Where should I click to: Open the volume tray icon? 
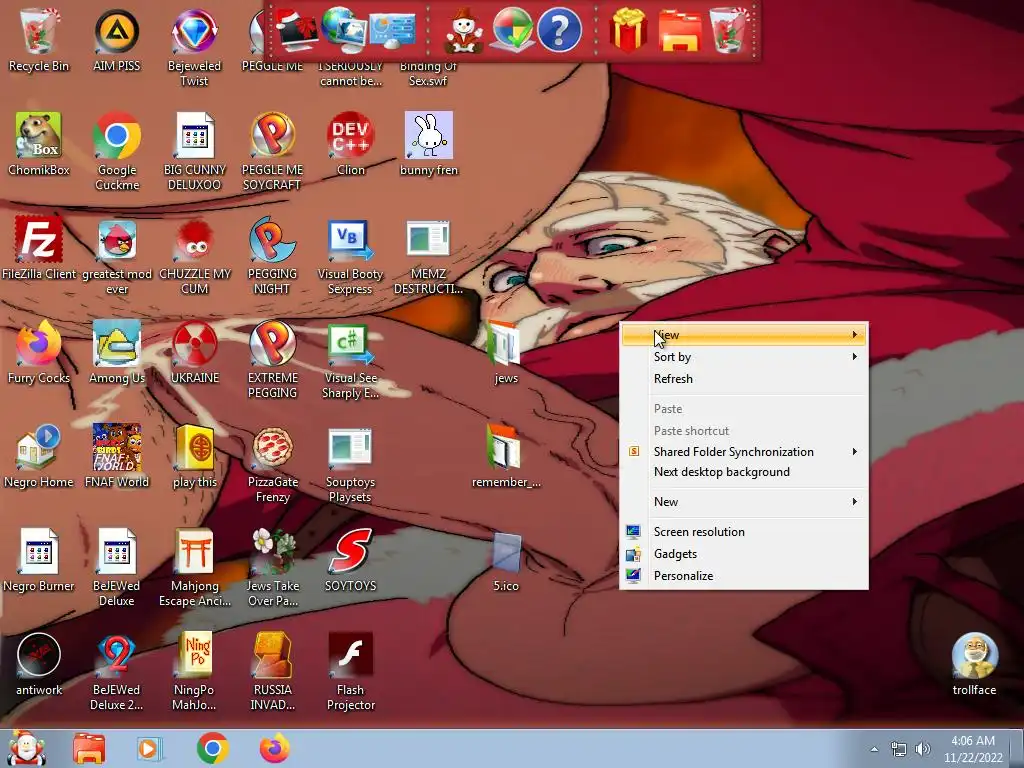(923, 749)
